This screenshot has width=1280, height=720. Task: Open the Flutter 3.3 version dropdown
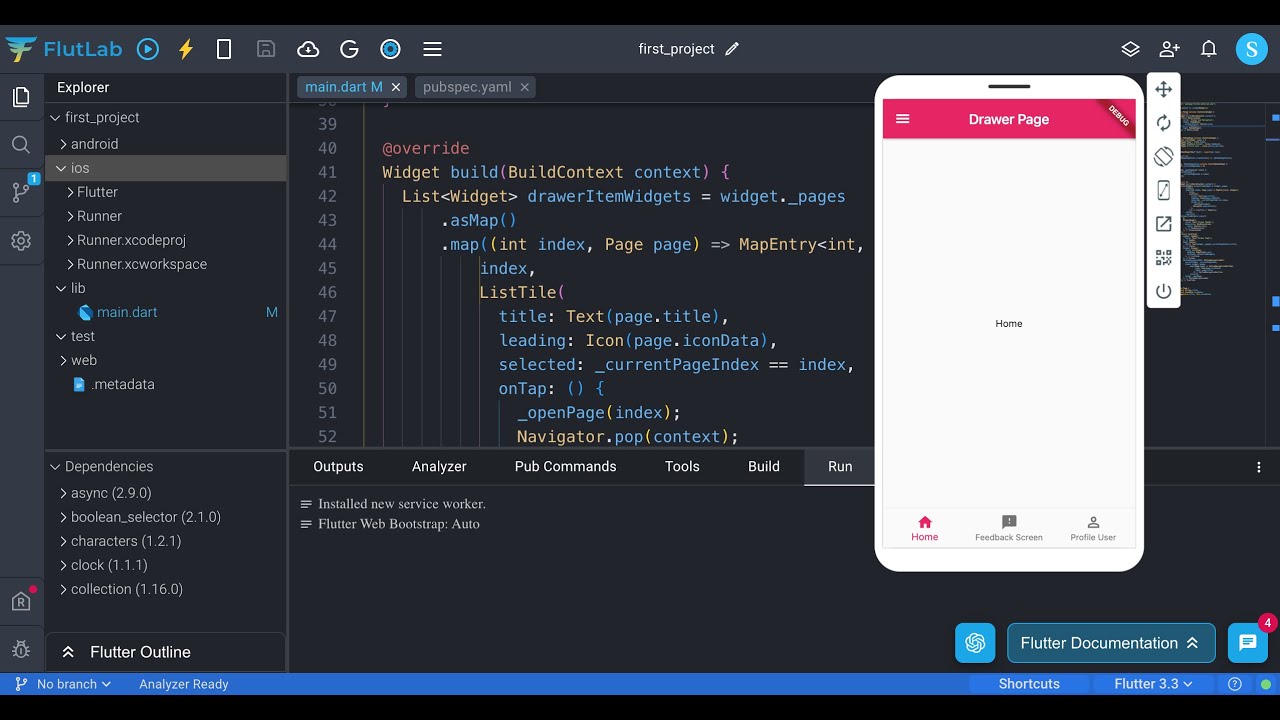pyautogui.click(x=1153, y=684)
